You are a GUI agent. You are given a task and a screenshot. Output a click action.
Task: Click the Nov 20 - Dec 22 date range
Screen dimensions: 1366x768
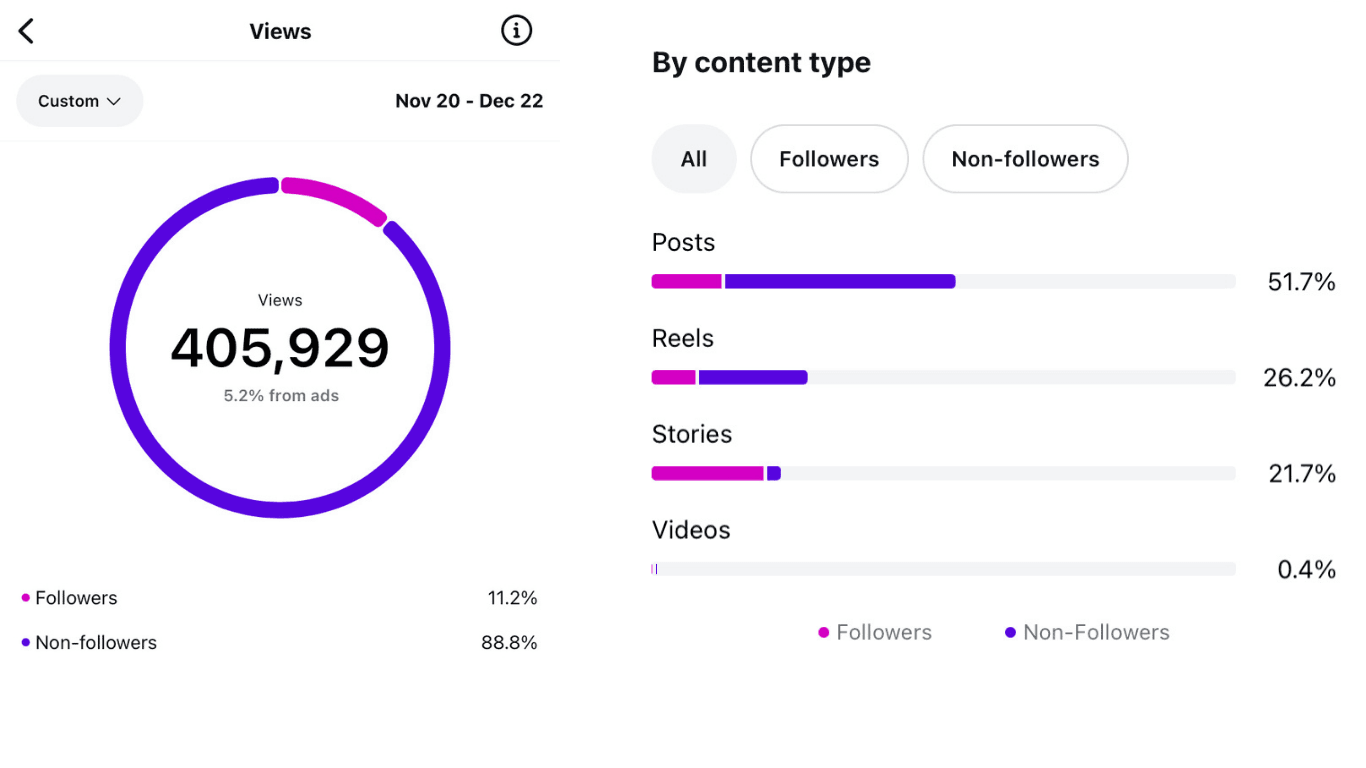pos(469,101)
